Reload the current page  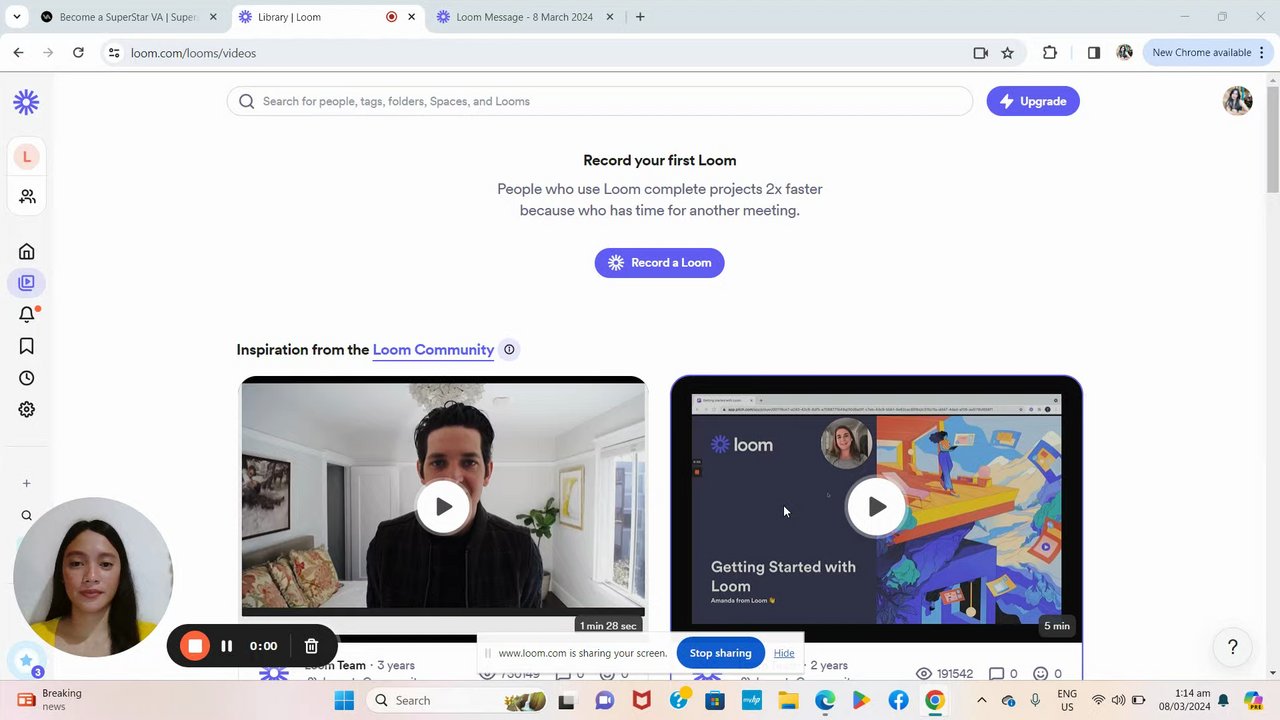click(x=78, y=53)
